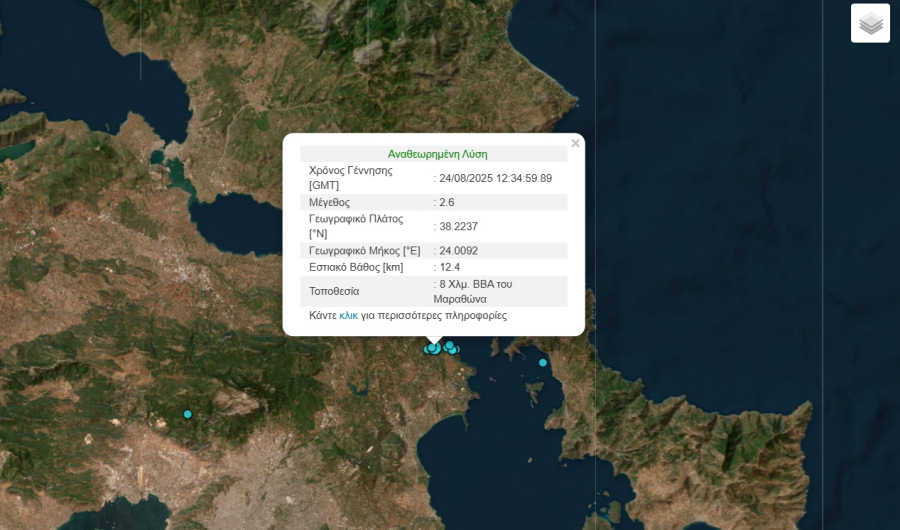Close the earthquake info popup
900x530 pixels.
[x=575, y=144]
